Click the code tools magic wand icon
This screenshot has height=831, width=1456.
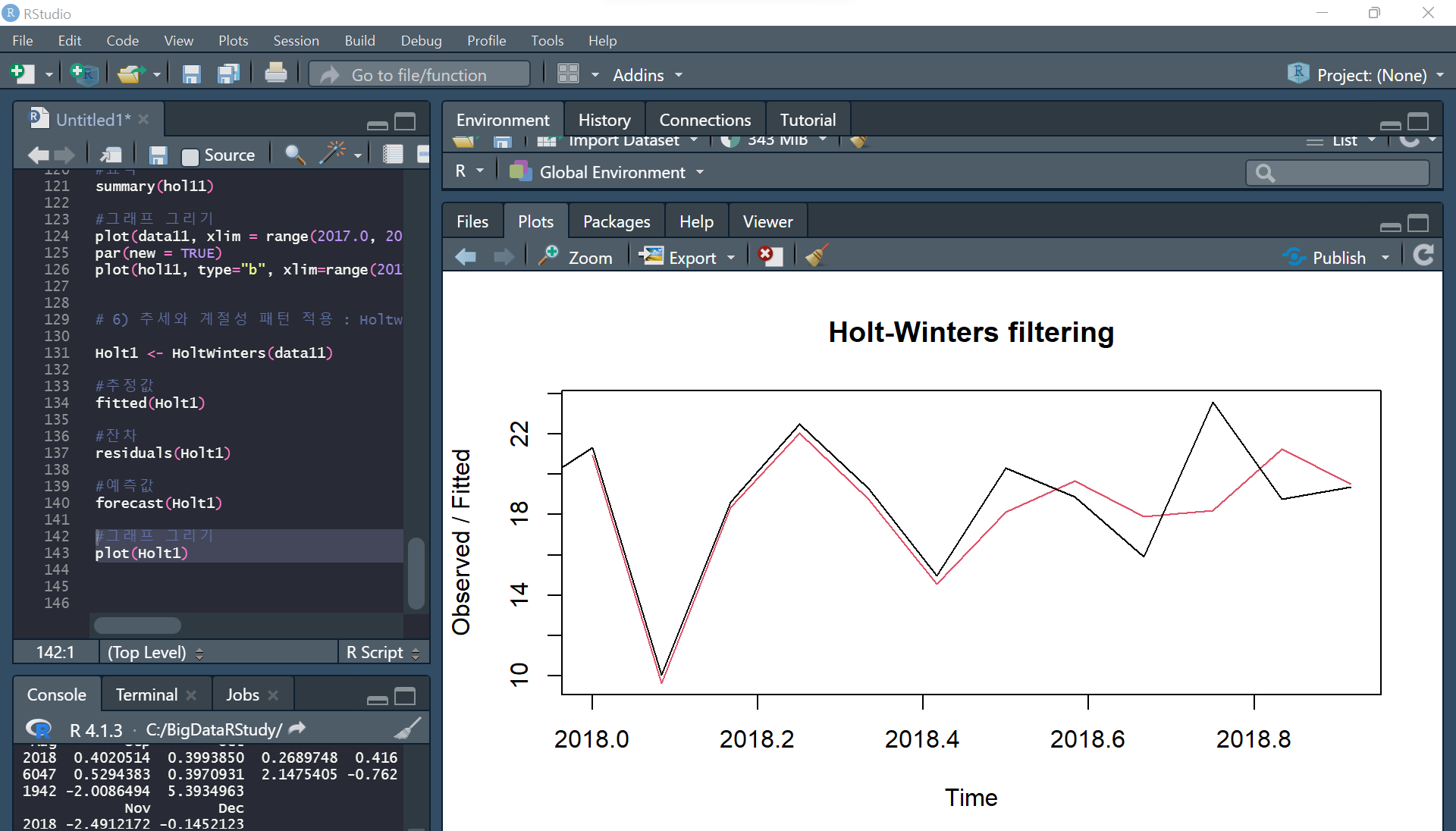coord(332,155)
